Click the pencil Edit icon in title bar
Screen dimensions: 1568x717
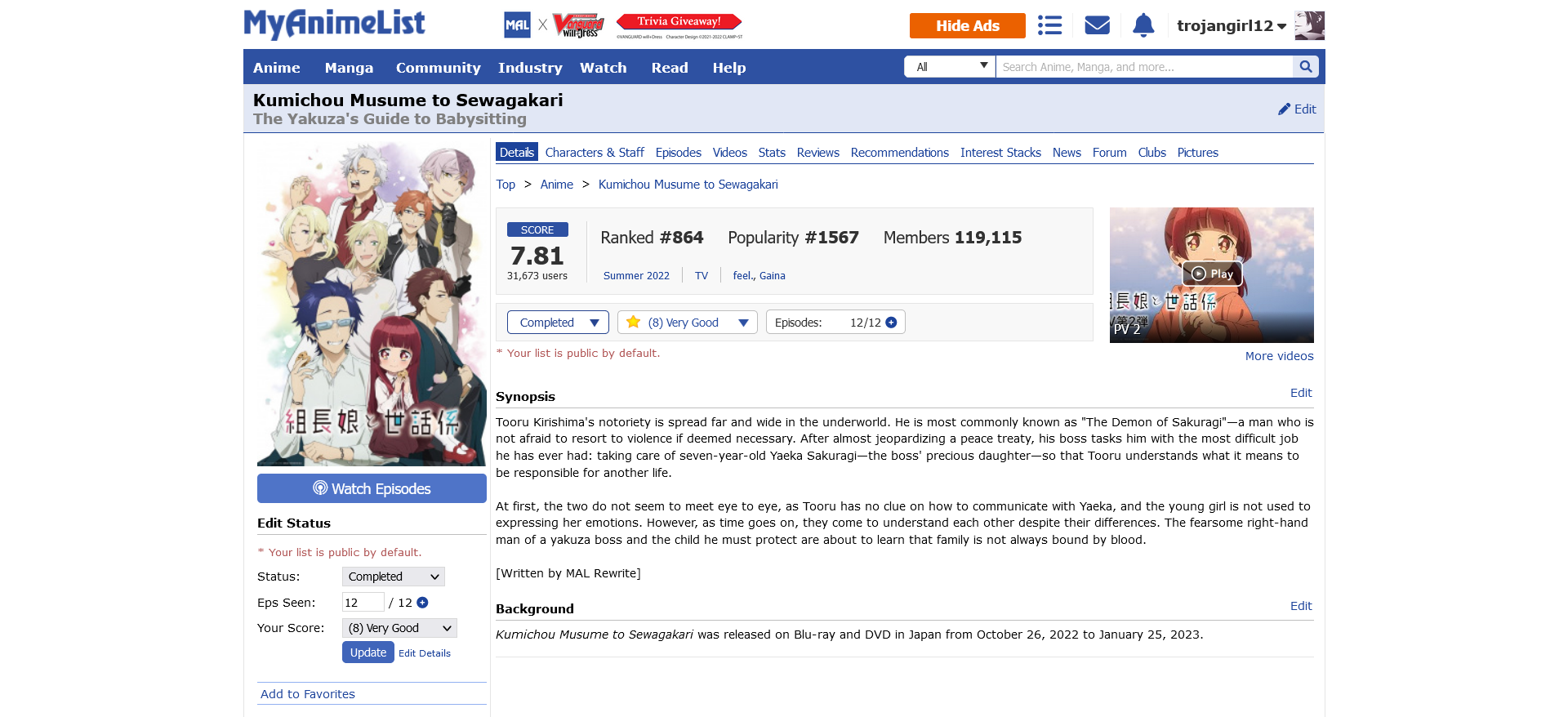point(1285,109)
